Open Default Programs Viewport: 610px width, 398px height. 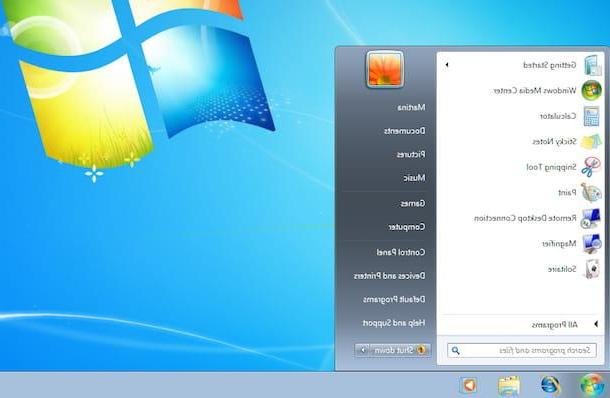[x=394, y=300]
